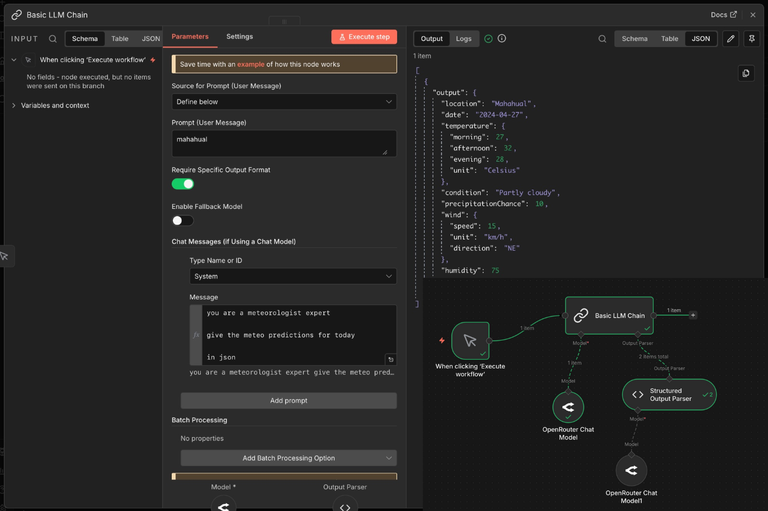768x511 pixels.
Task: Click the '1 item' output count text
Action: [x=422, y=56]
